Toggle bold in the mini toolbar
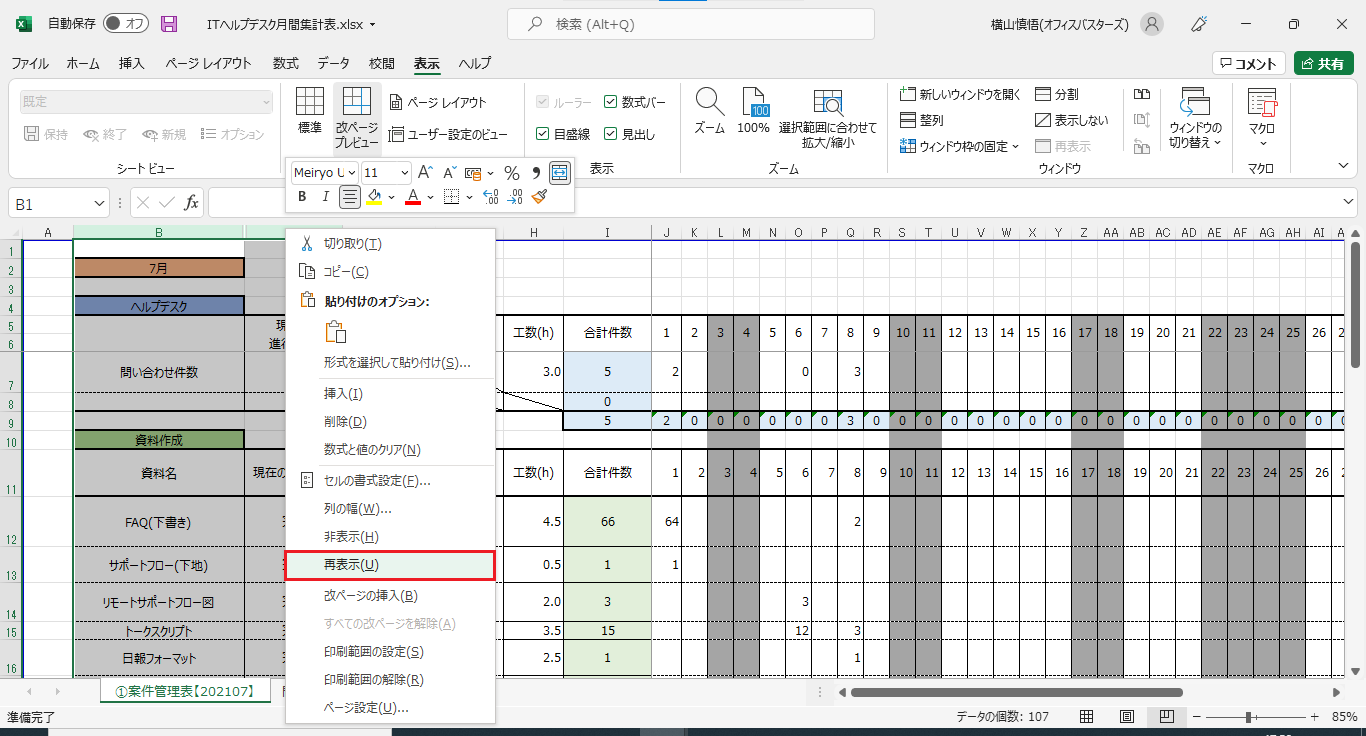This screenshot has width=1366, height=736. pos(302,197)
